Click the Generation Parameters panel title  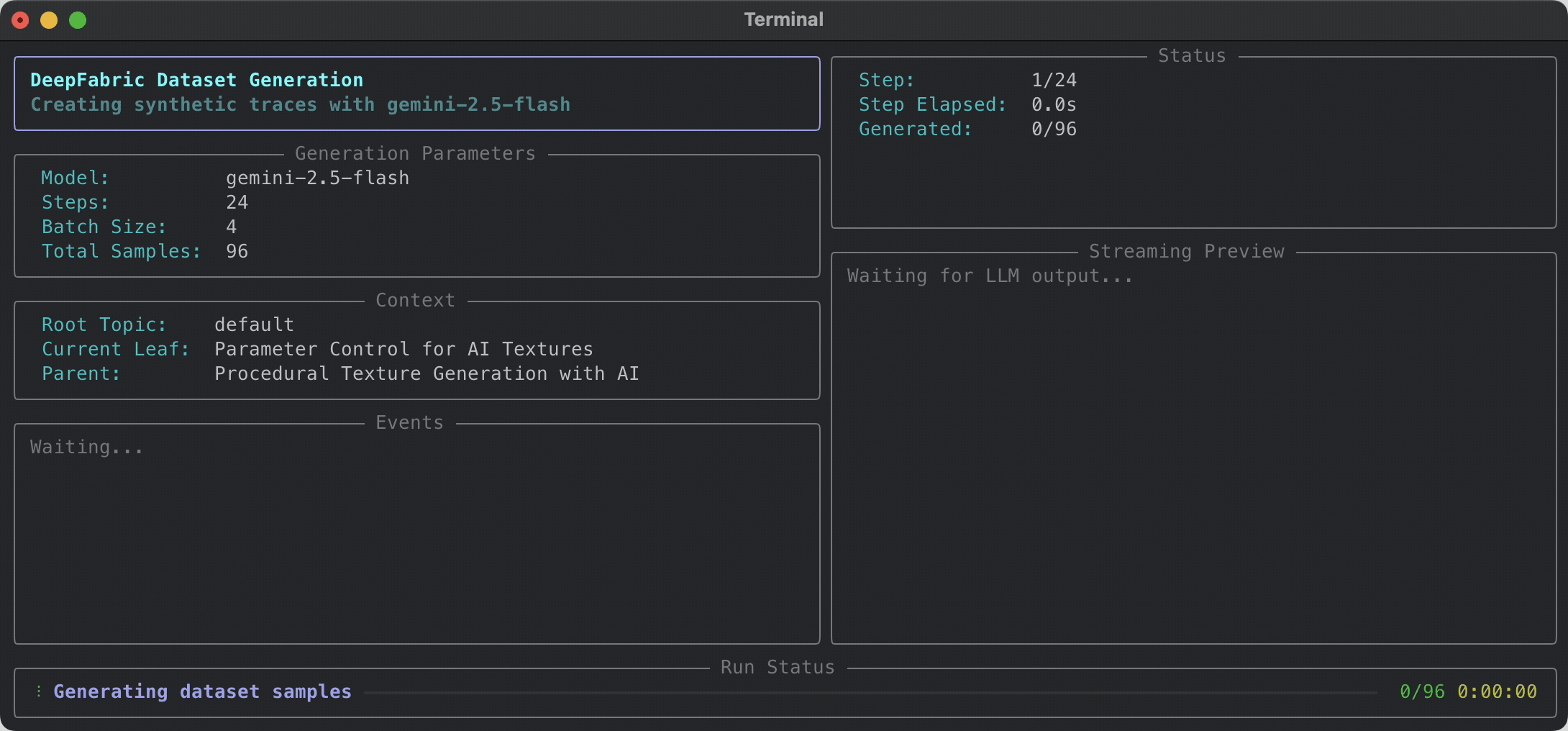click(x=415, y=154)
